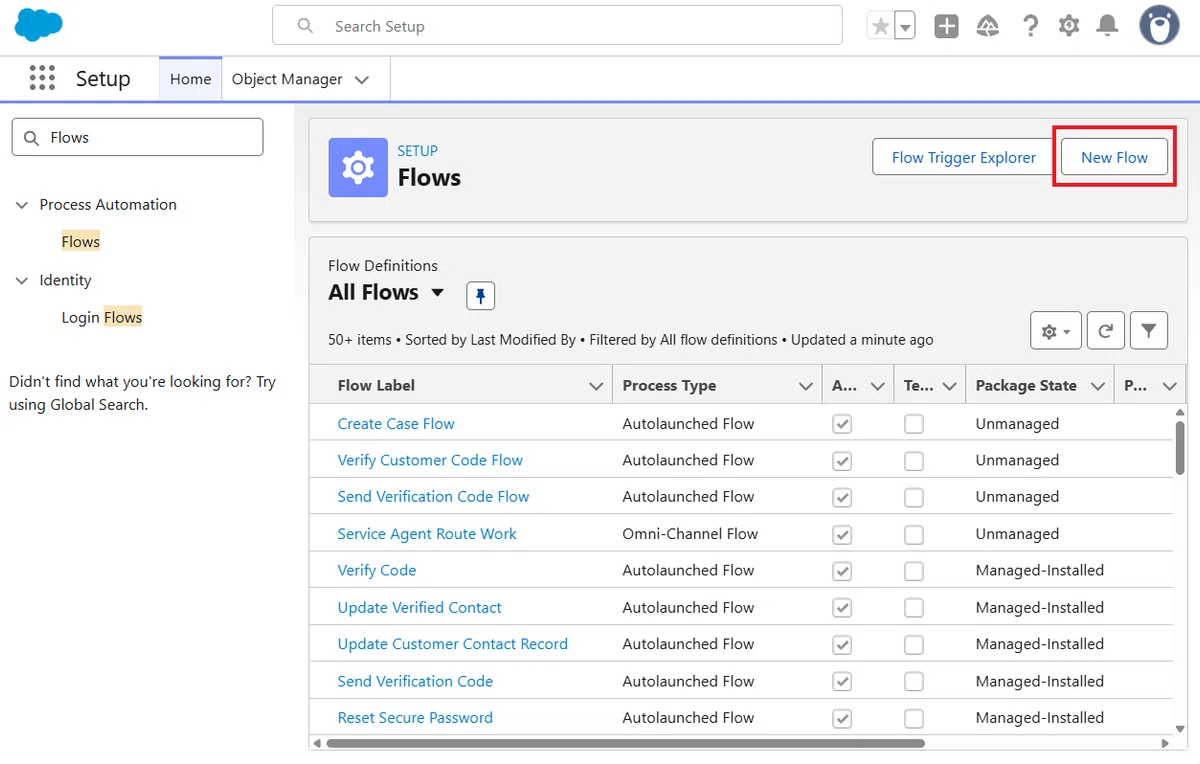1200x764 pixels.
Task: Open Flows under Process Automation
Action: coord(81,242)
